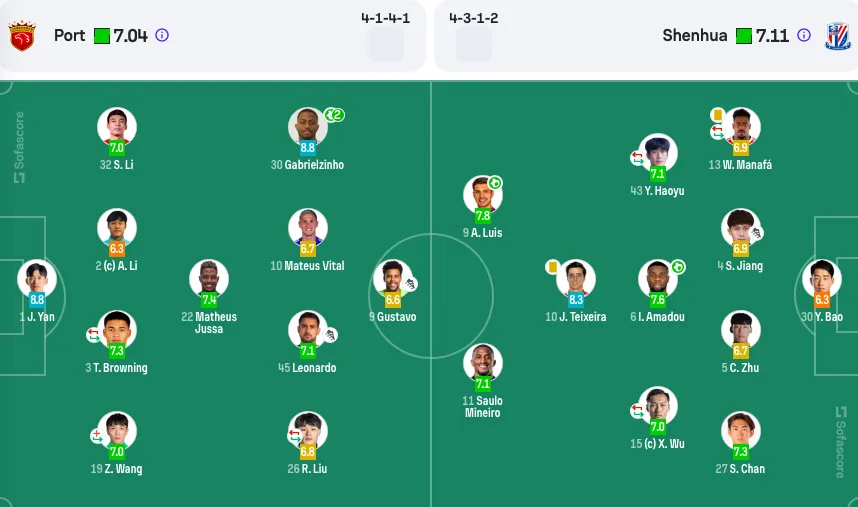Viewport: 858px width, 507px height.
Task: Click the assist boot icon beside Gustavo
Action: 411,284
